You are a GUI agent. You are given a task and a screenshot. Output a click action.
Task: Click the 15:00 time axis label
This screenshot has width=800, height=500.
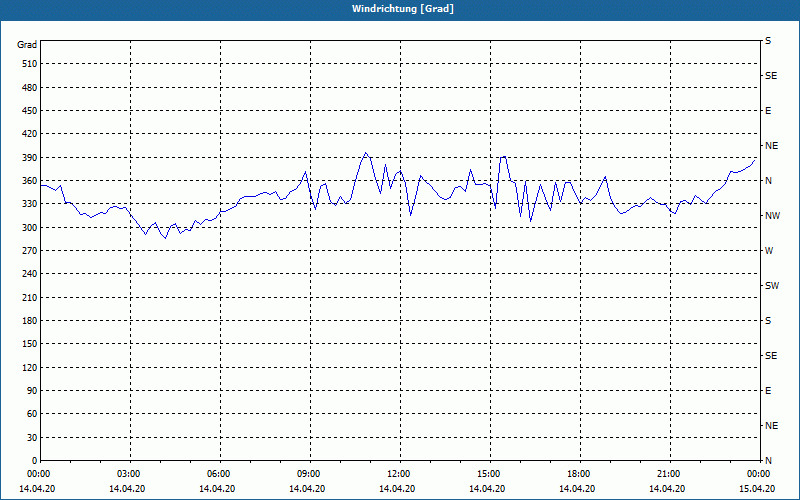490,473
